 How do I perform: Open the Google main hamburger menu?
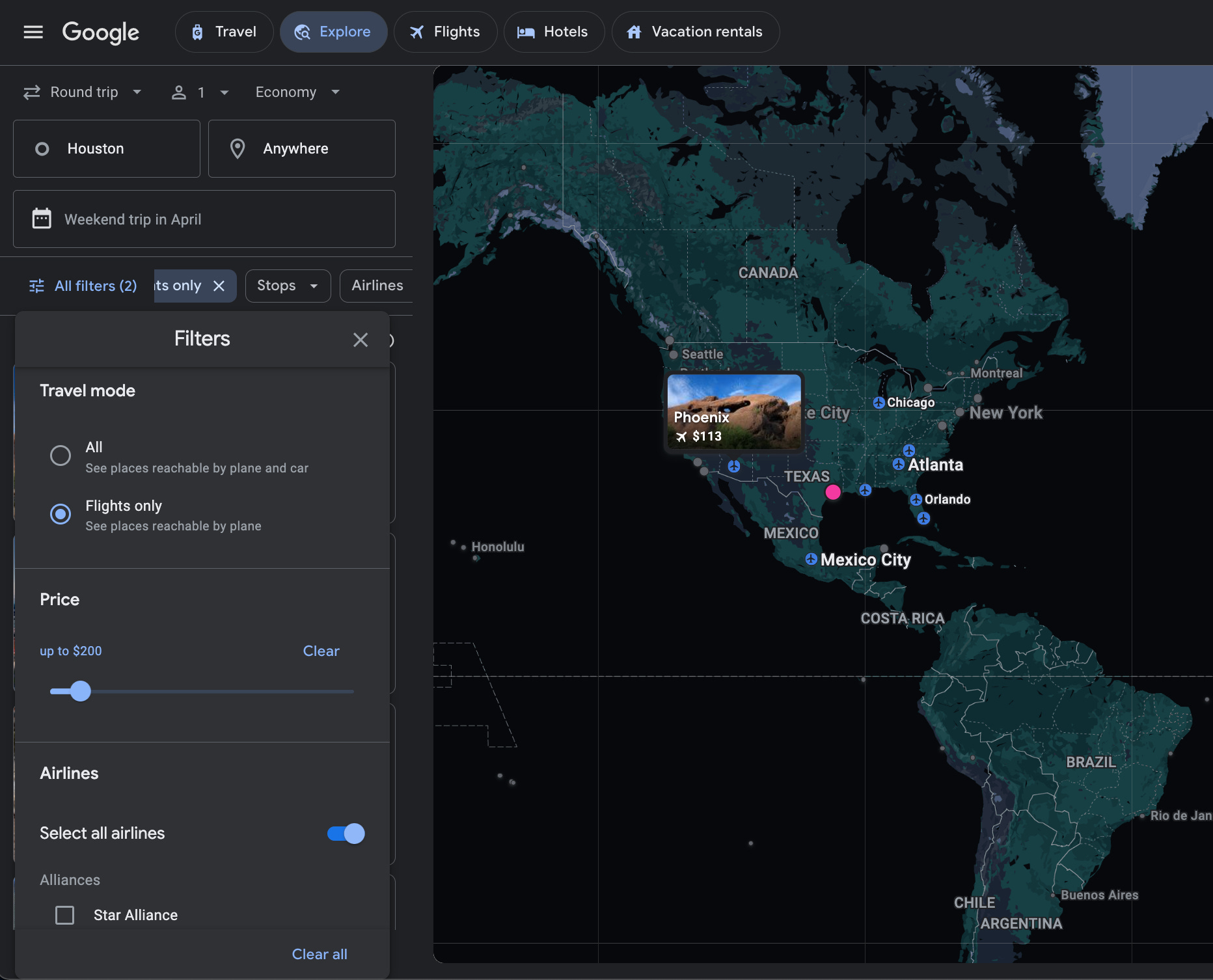33,32
